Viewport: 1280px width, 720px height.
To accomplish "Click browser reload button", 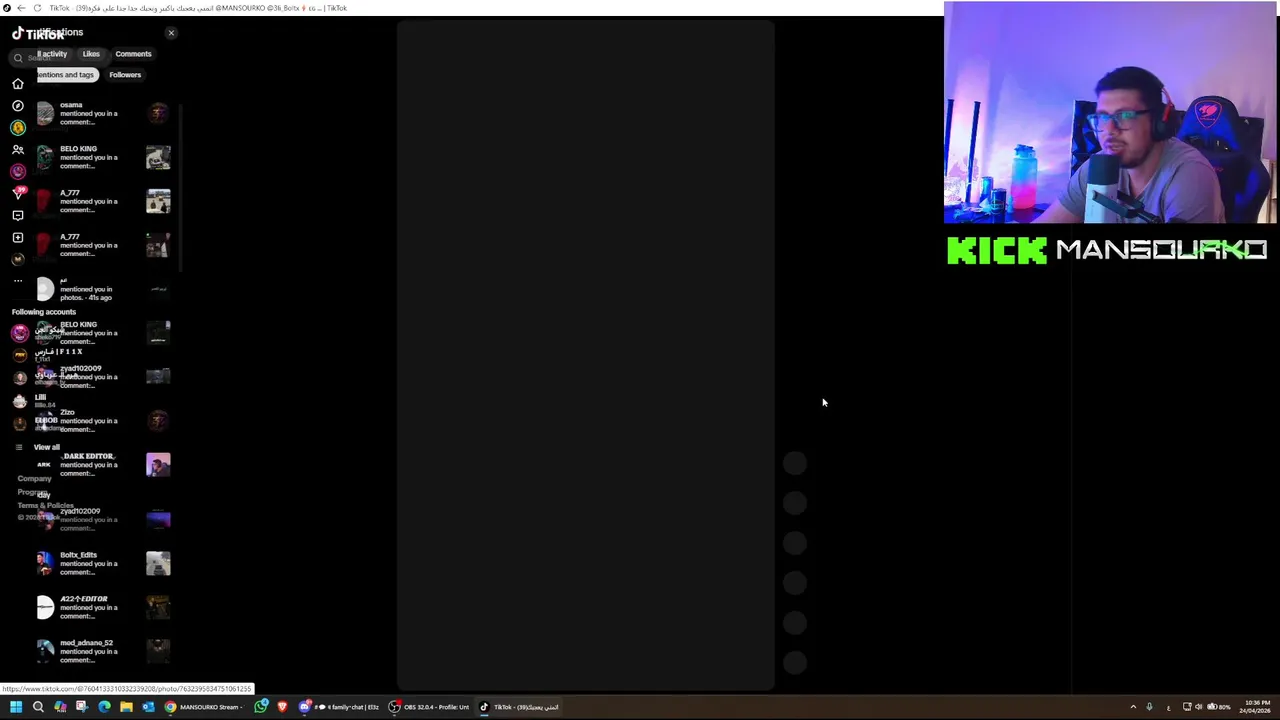I will 37,8.
